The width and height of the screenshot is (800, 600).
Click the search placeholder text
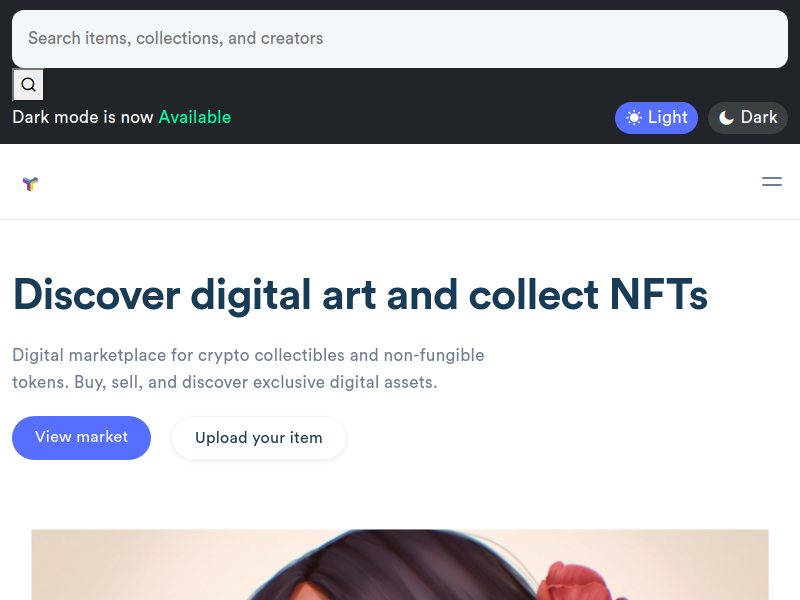tap(176, 38)
